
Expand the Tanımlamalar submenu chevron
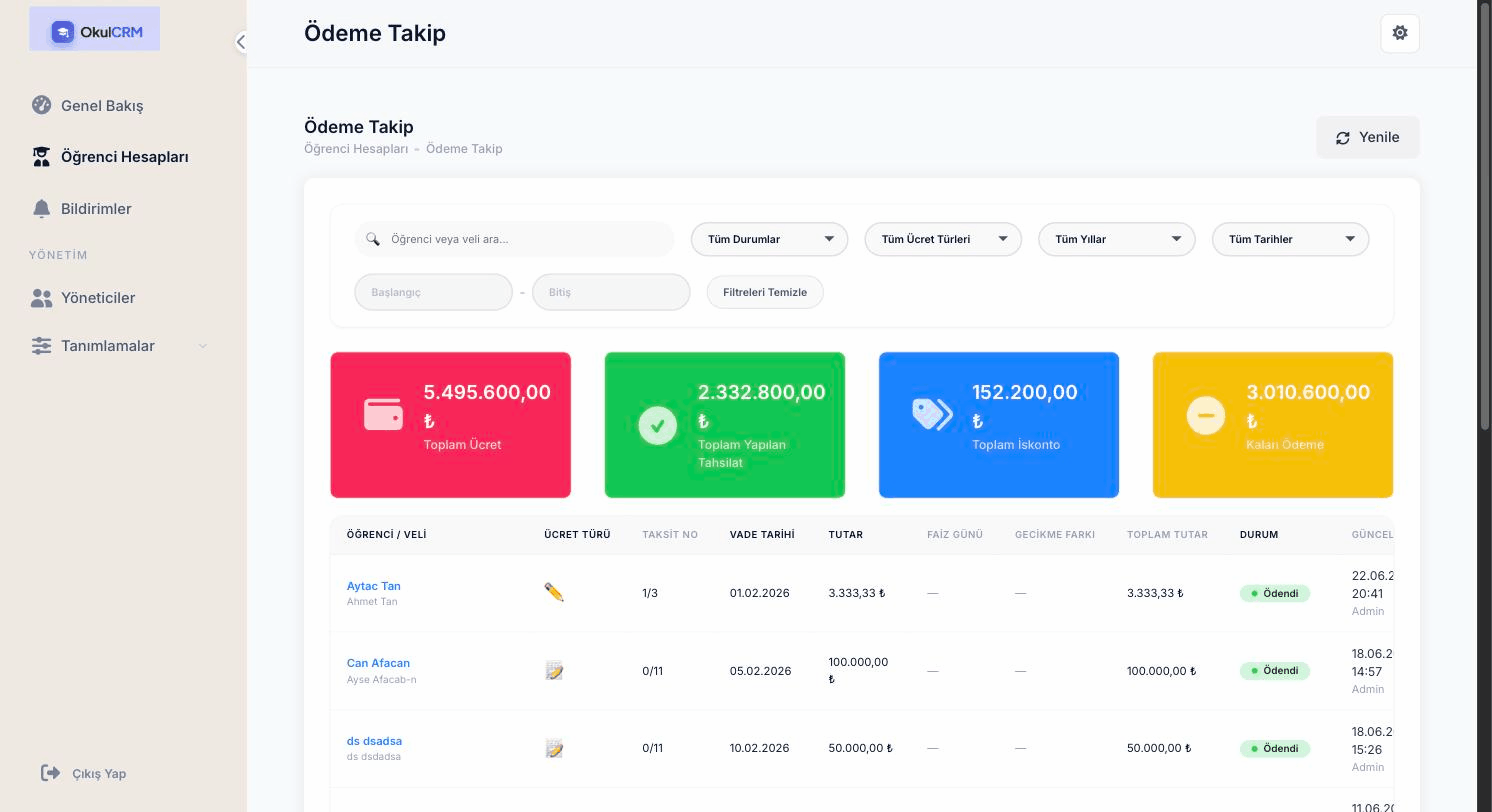pyautogui.click(x=203, y=346)
